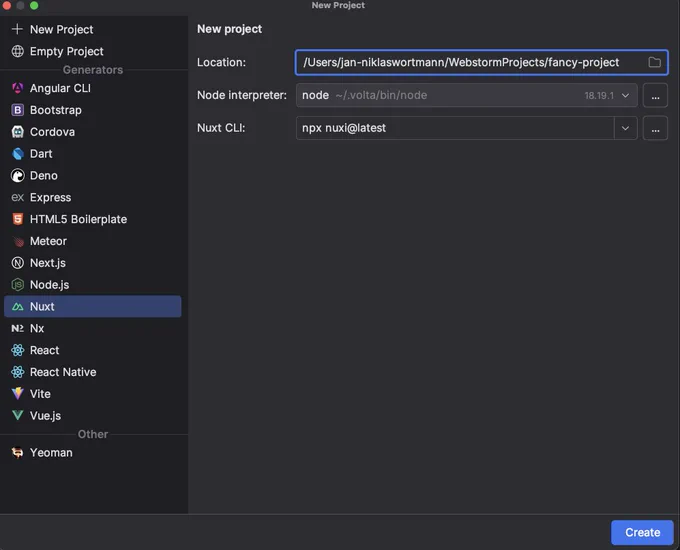Click the npx nuxi@latest text field
The height and width of the screenshot is (550, 680).
(455, 128)
